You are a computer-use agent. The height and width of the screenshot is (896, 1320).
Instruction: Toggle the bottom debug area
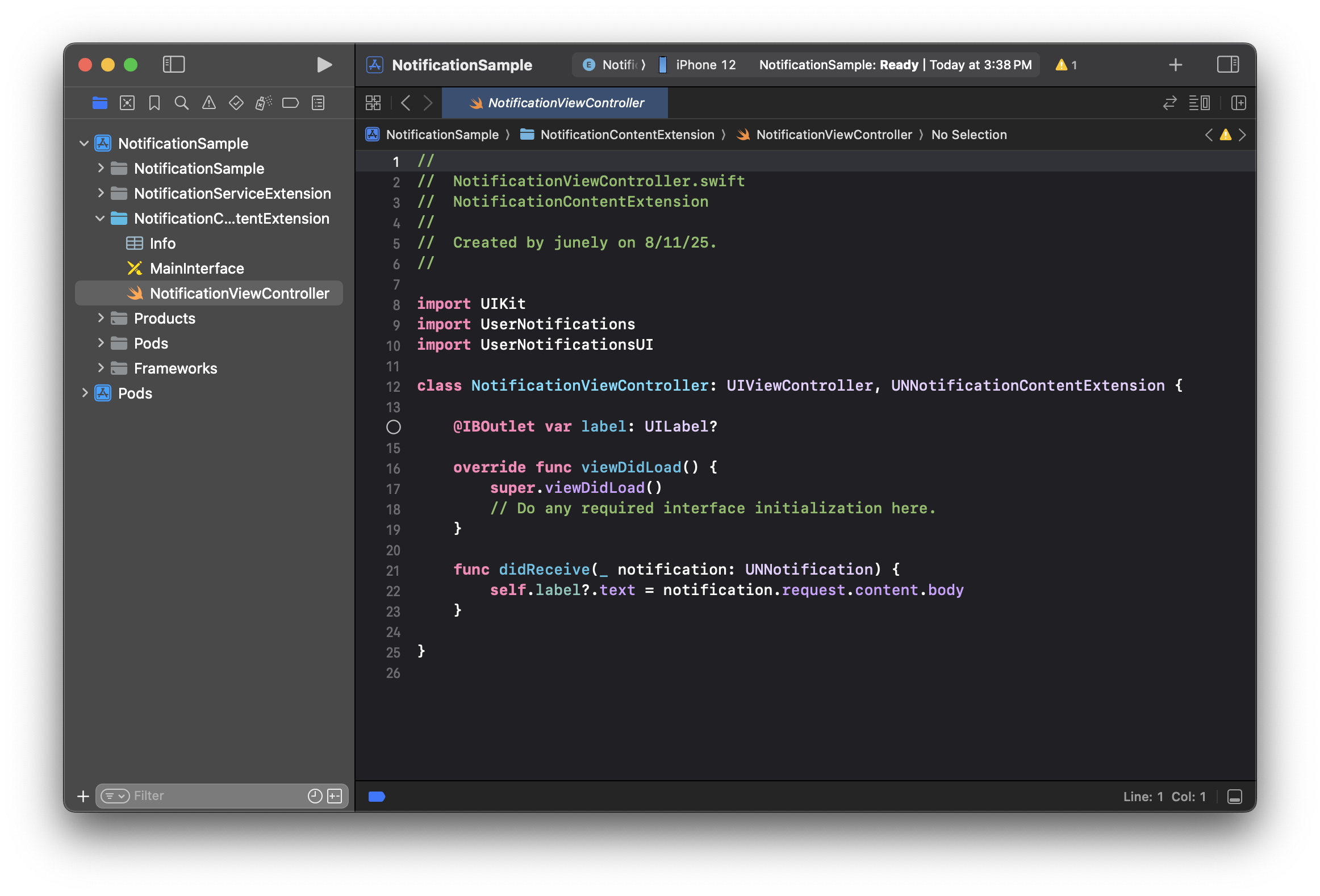tap(1234, 797)
